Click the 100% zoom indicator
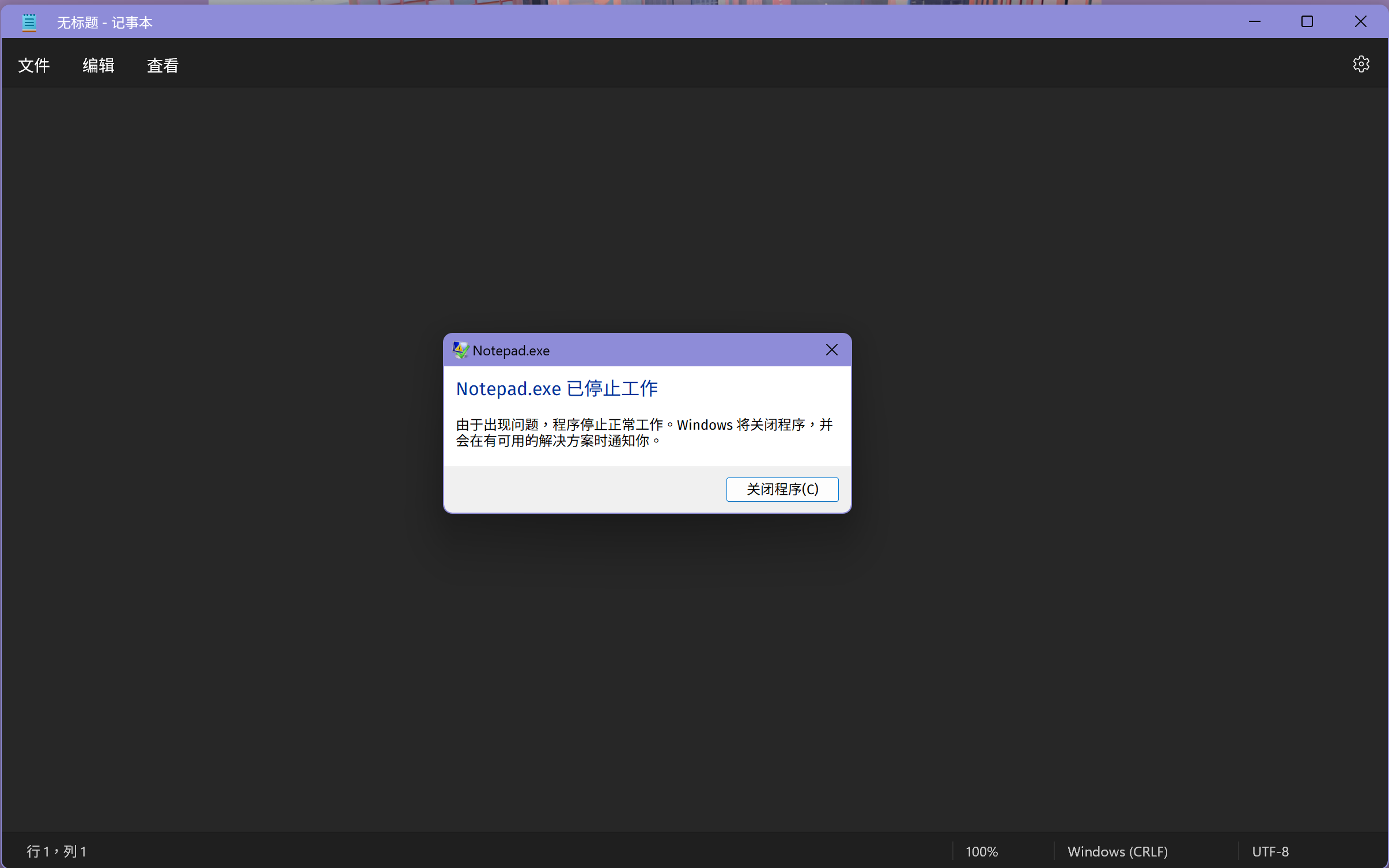 tap(981, 851)
